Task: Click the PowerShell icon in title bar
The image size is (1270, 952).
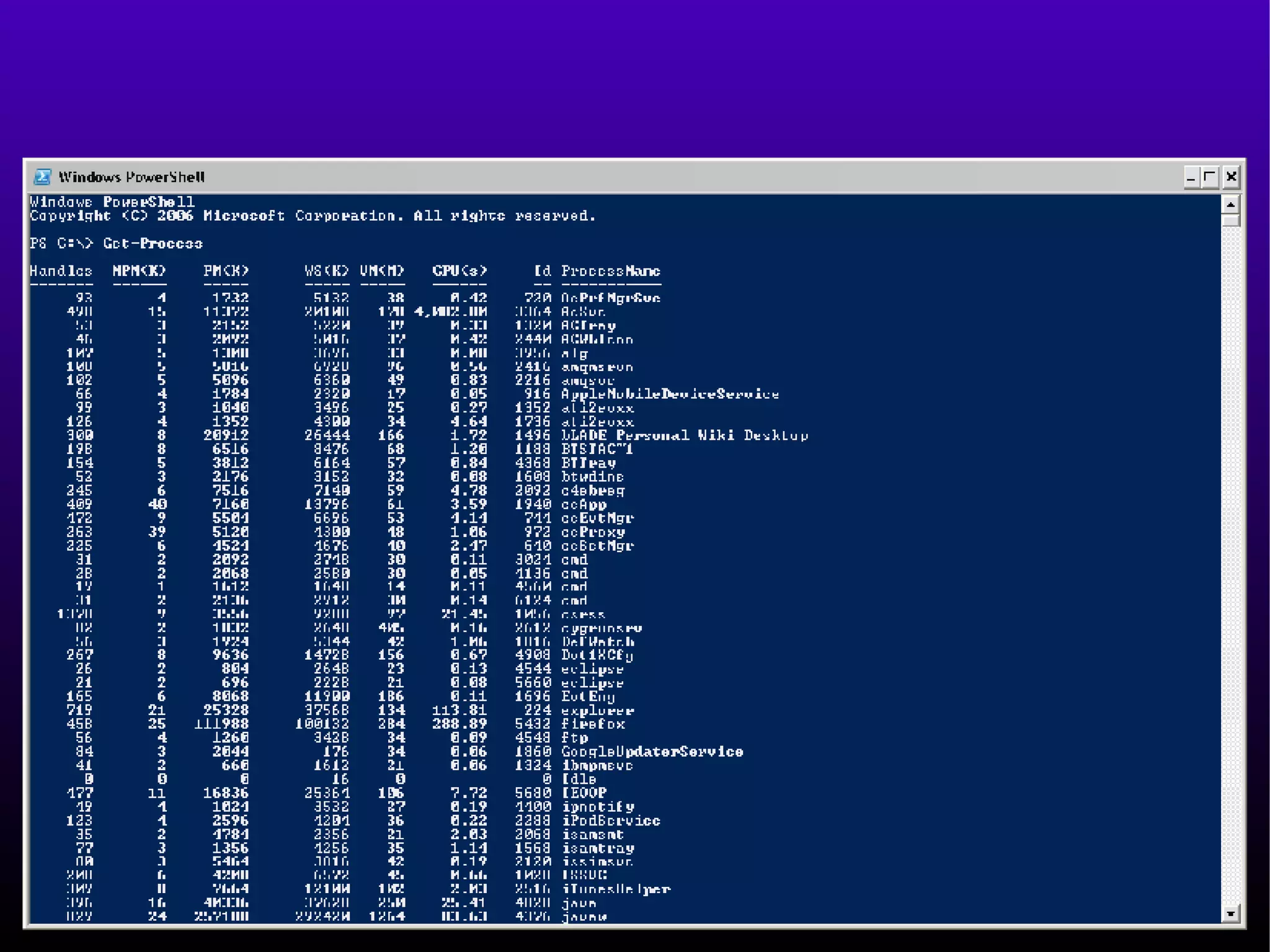Action: [43, 177]
